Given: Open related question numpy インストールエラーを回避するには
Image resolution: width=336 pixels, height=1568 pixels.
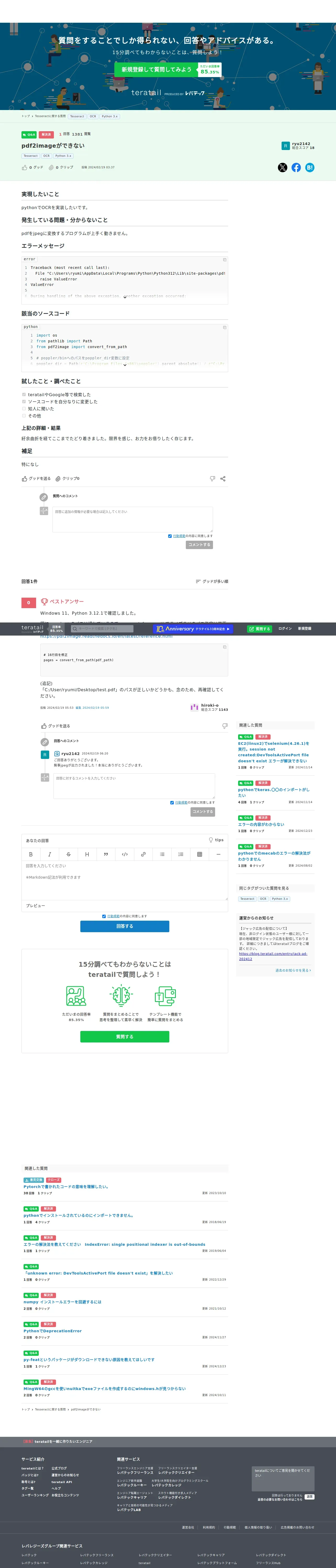Looking at the screenshot, I should (x=62, y=1302).
